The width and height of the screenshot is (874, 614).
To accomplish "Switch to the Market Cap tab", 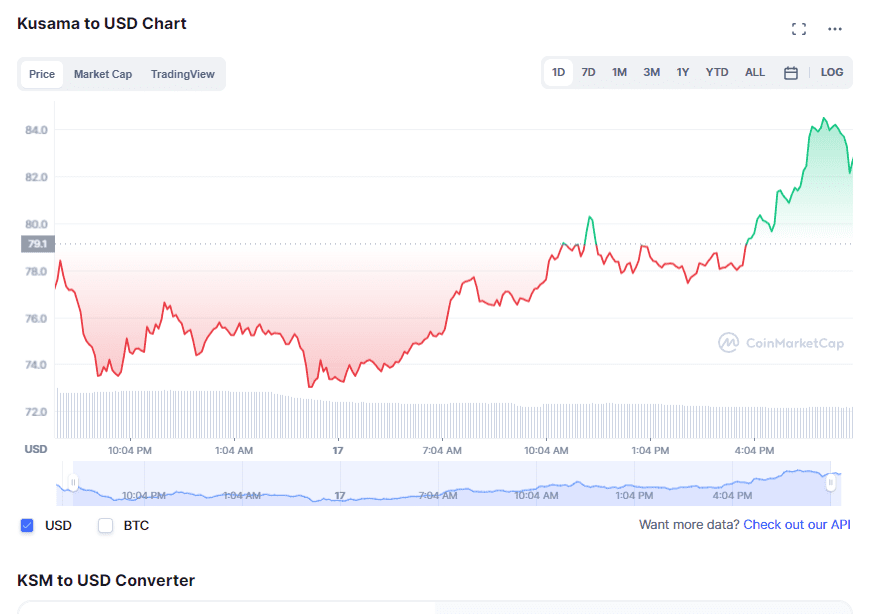I will 103,74.
